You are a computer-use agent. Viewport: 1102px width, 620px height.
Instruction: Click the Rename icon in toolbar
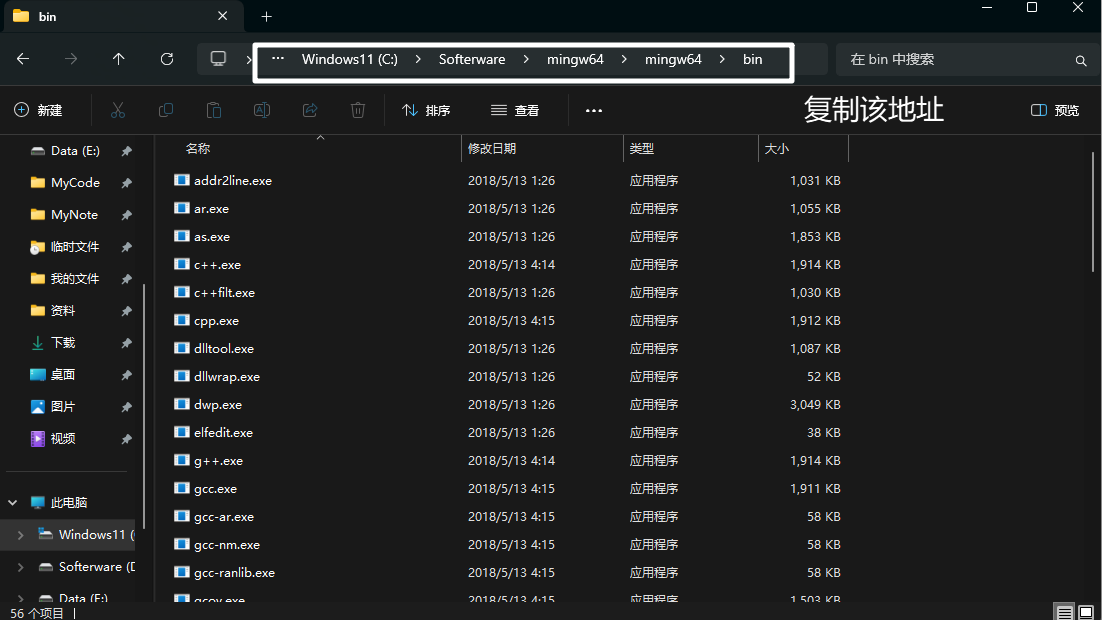[262, 110]
